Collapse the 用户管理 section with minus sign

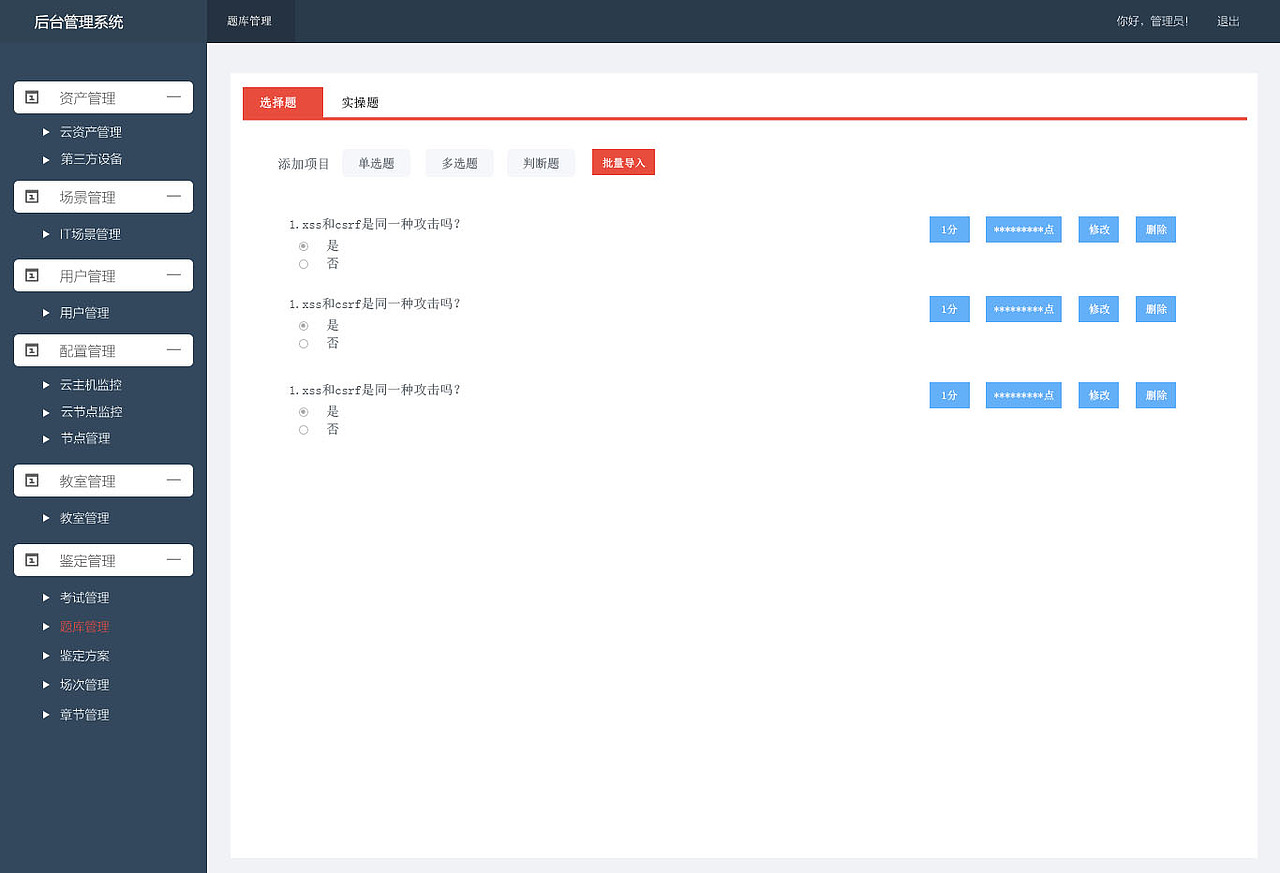[174, 275]
